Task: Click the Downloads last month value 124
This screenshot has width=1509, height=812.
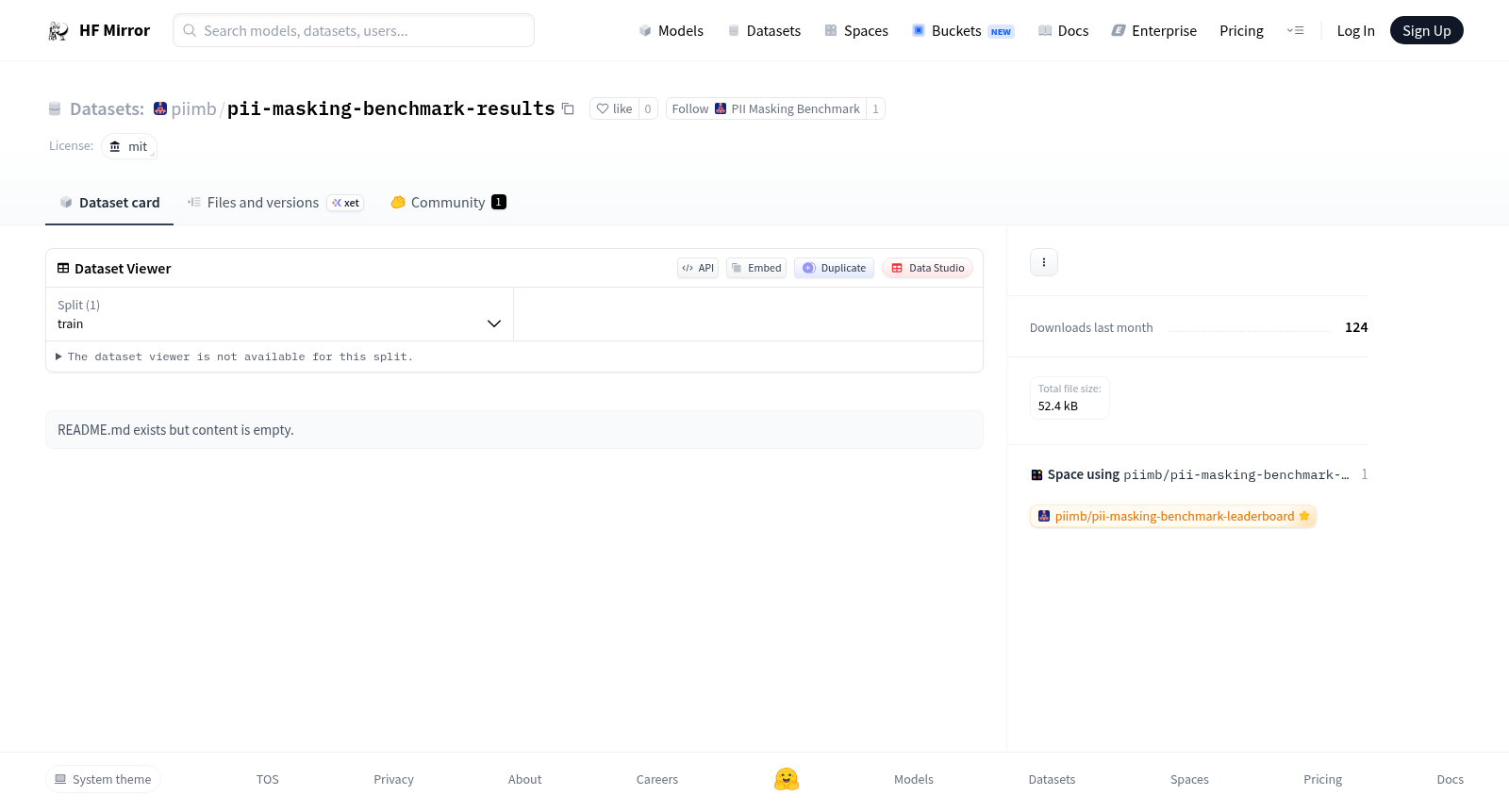Action: pyautogui.click(x=1356, y=327)
